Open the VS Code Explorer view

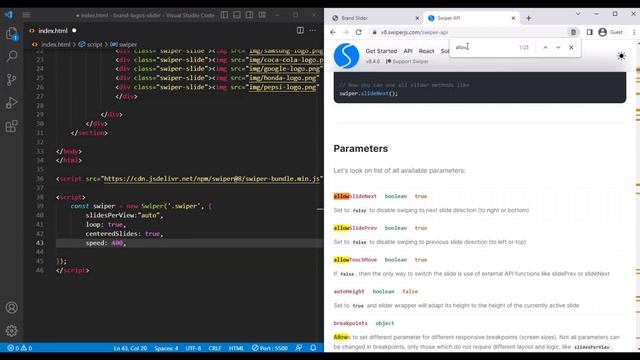click(x=12, y=33)
